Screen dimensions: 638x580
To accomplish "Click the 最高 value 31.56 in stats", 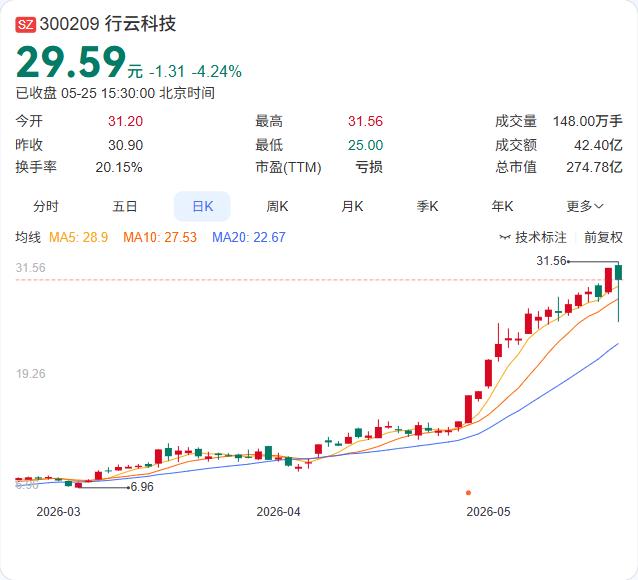I will point(365,121).
